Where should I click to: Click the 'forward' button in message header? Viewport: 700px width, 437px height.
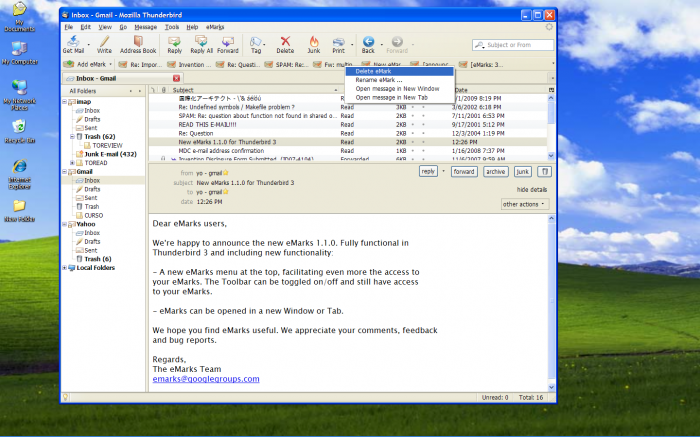(464, 171)
